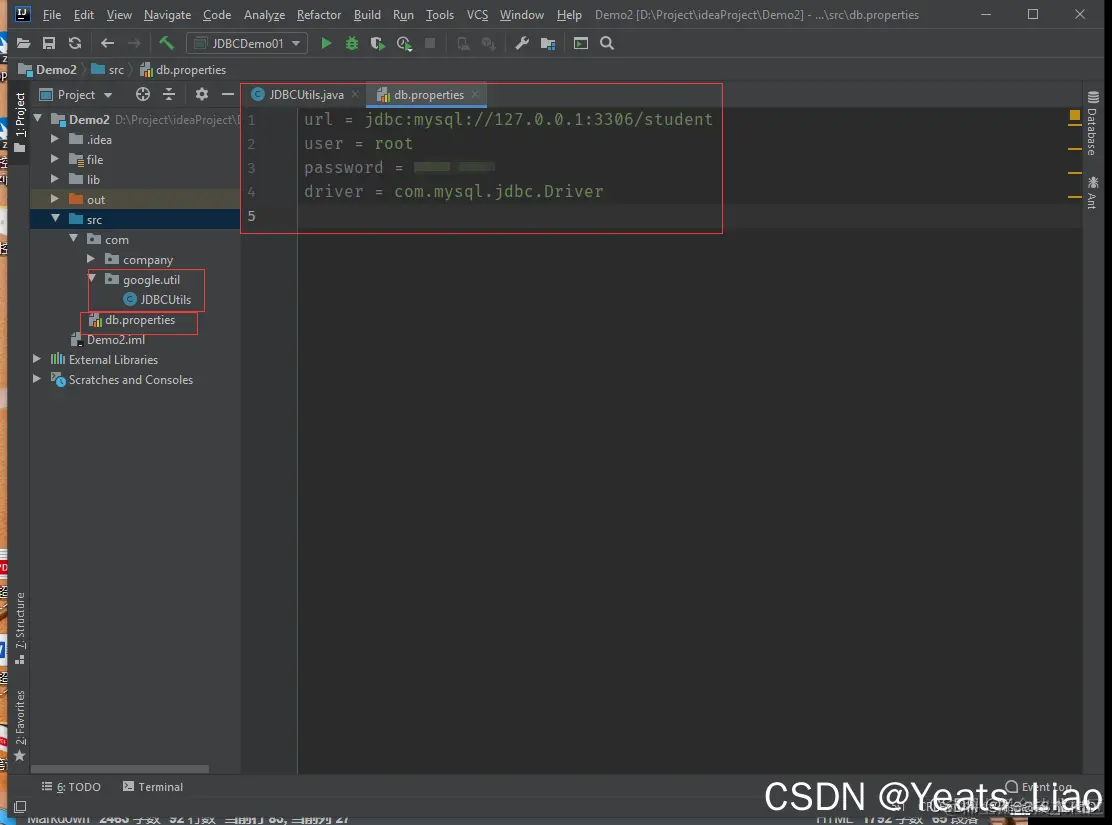Image resolution: width=1112 pixels, height=825 pixels.
Task: Open settings via the wrench icon
Action: [522, 43]
